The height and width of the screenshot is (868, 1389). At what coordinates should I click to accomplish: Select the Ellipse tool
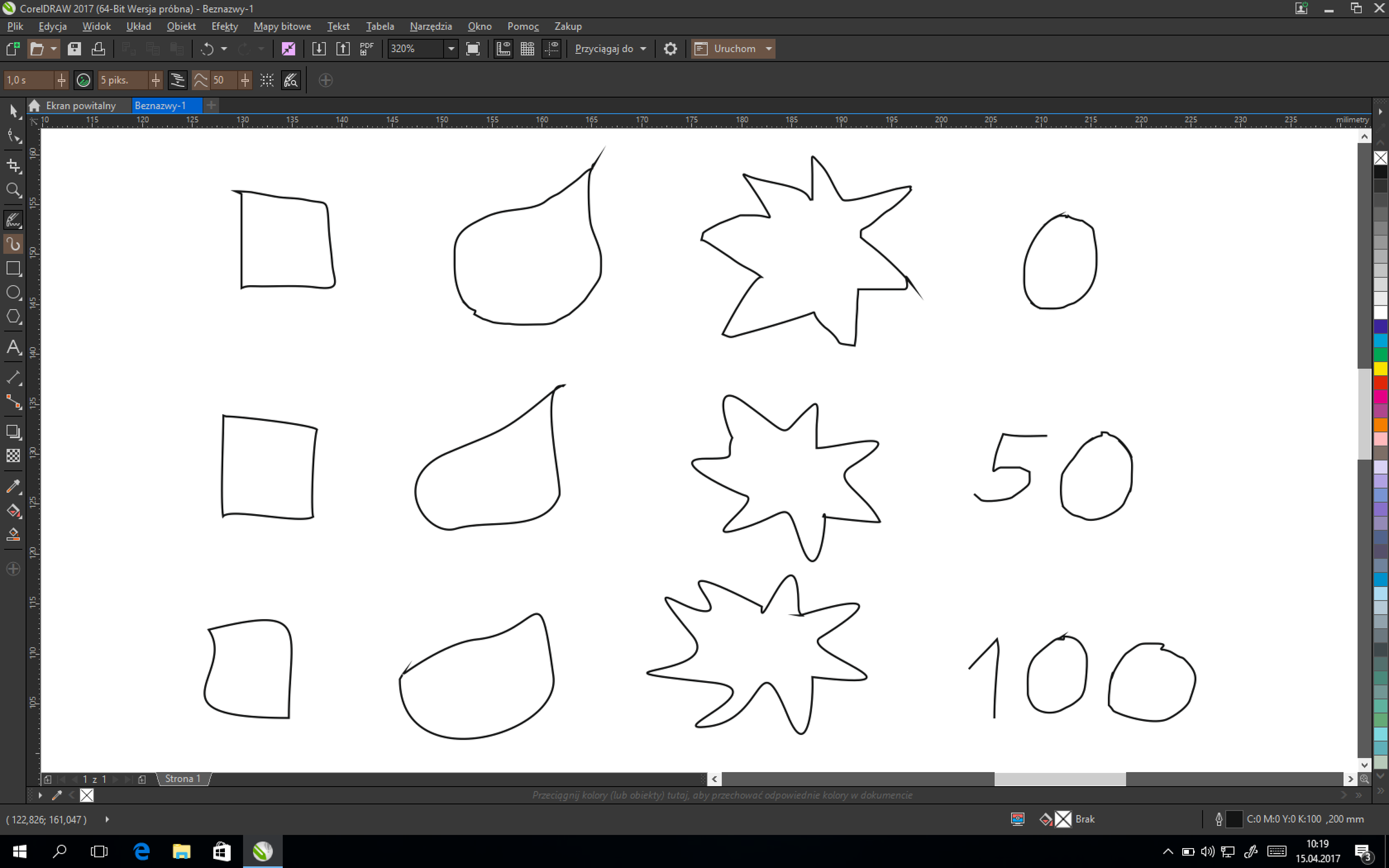(13, 293)
